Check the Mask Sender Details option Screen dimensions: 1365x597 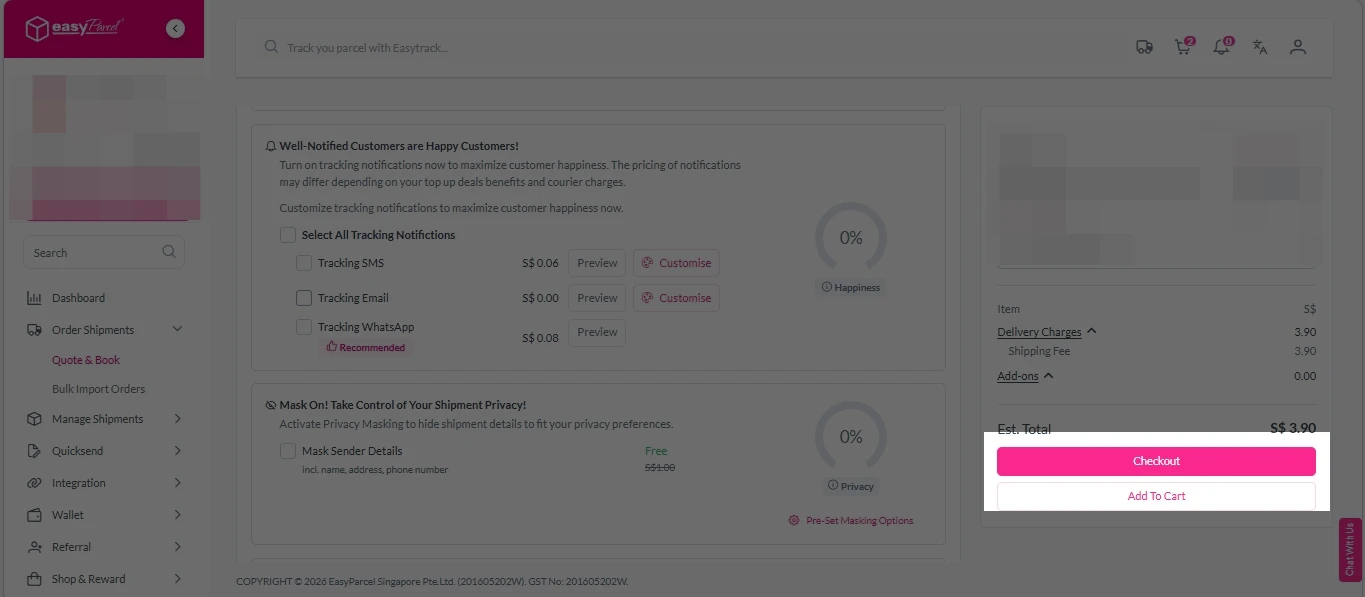[288, 451]
